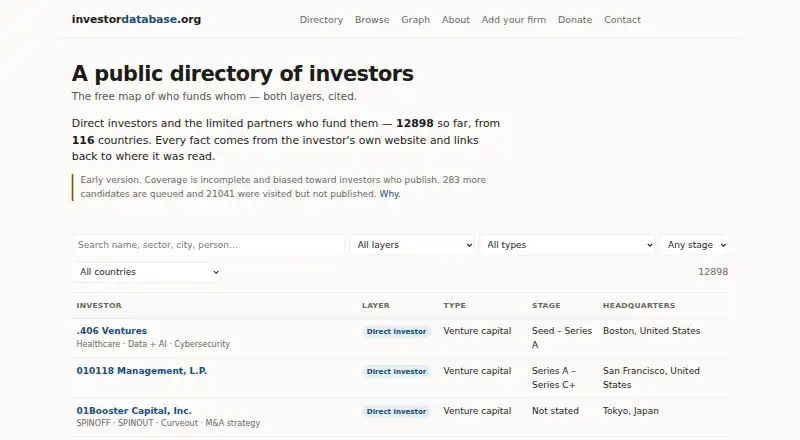The width and height of the screenshot is (800, 440).
Task: Follow the Why link in the notice
Action: pos(389,194)
